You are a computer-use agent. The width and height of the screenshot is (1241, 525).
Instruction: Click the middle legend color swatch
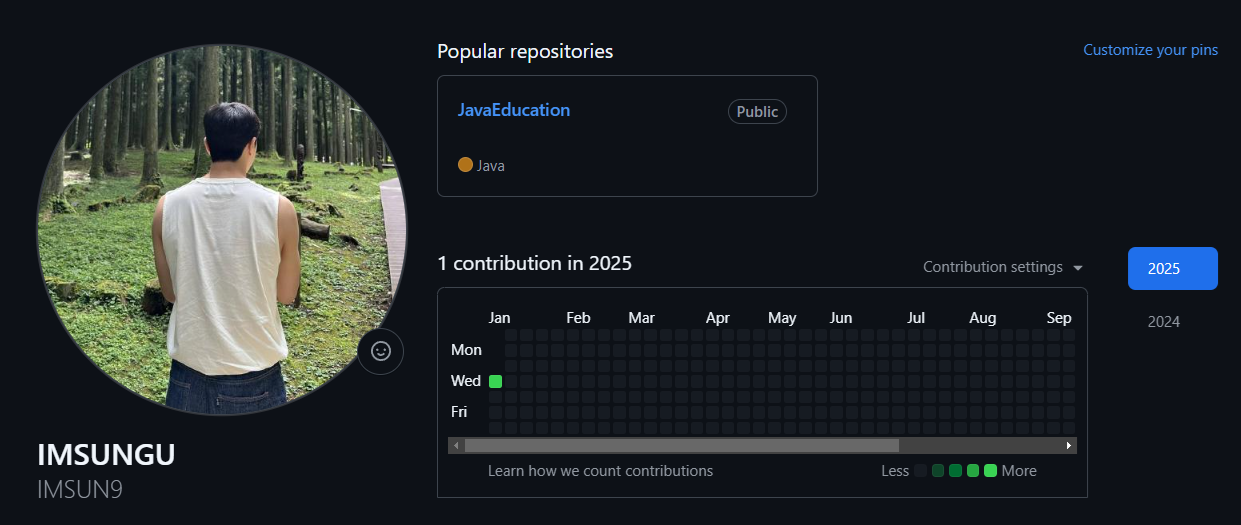(955, 471)
